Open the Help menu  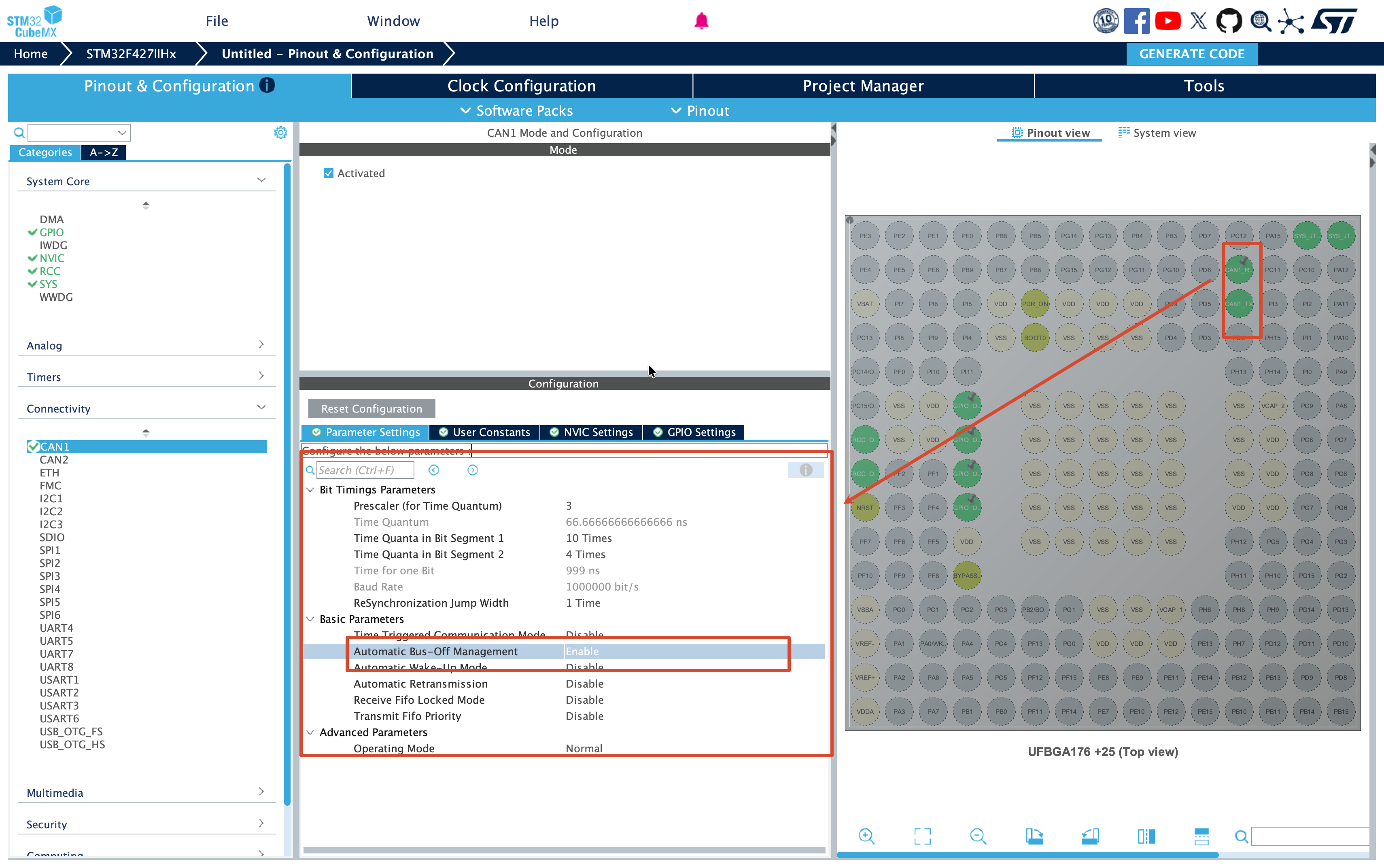point(543,21)
